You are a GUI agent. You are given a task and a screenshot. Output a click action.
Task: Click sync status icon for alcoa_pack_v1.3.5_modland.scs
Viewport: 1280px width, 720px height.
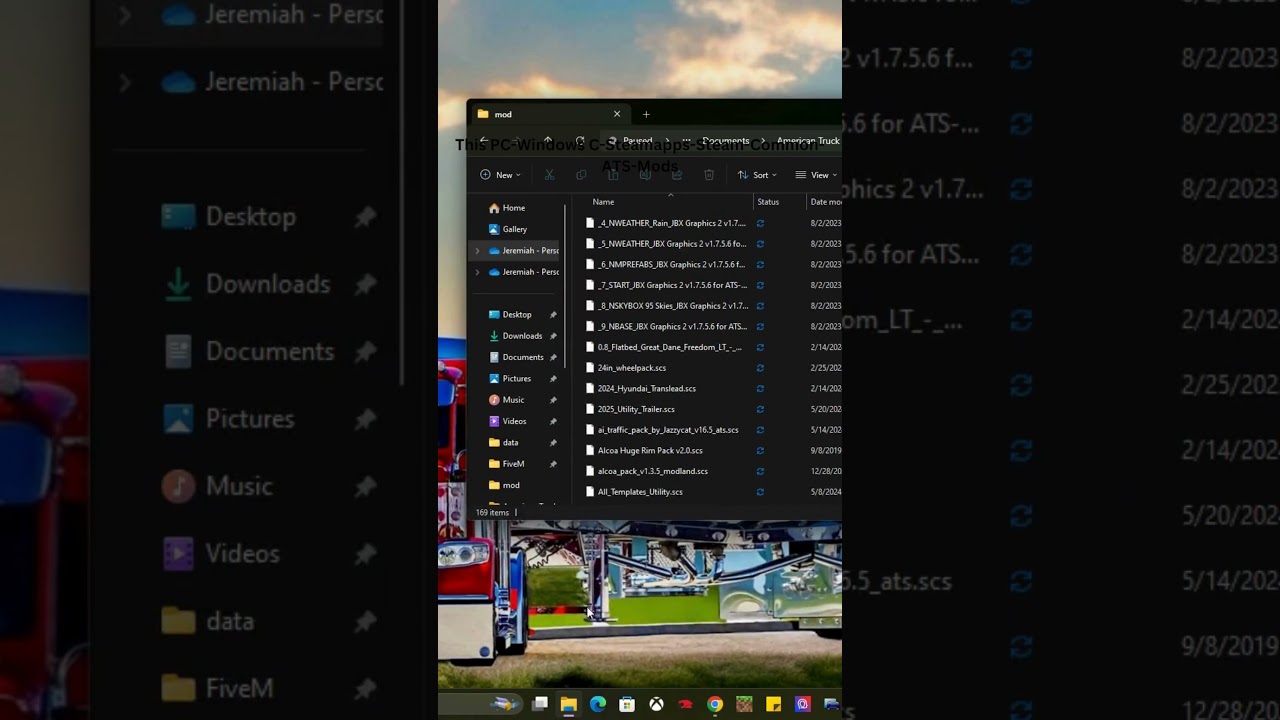tap(760, 471)
